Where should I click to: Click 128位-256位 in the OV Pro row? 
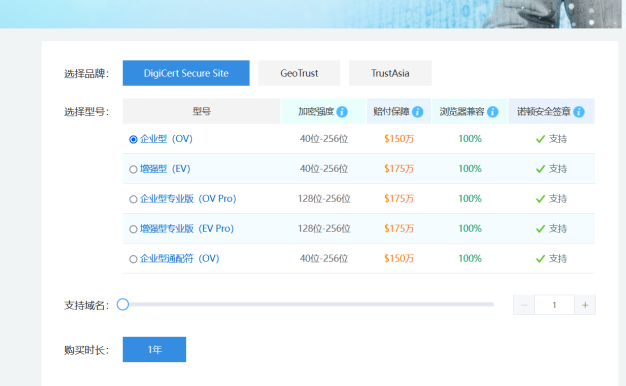pos(324,199)
